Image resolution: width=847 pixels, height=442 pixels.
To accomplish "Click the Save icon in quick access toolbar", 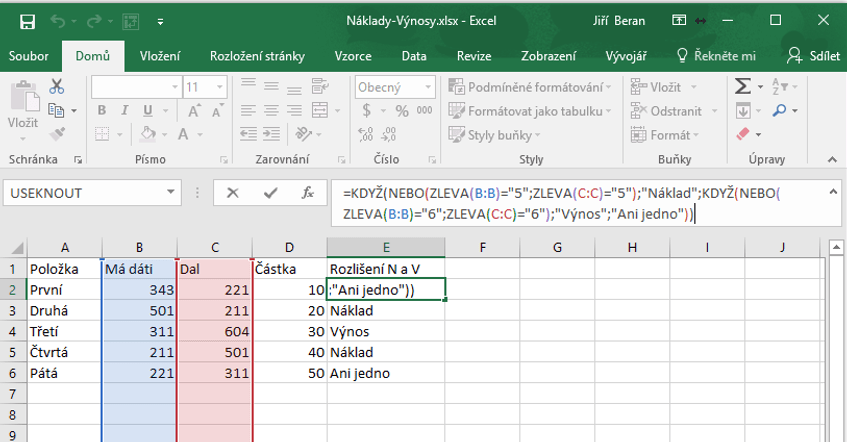I will click(27, 20).
